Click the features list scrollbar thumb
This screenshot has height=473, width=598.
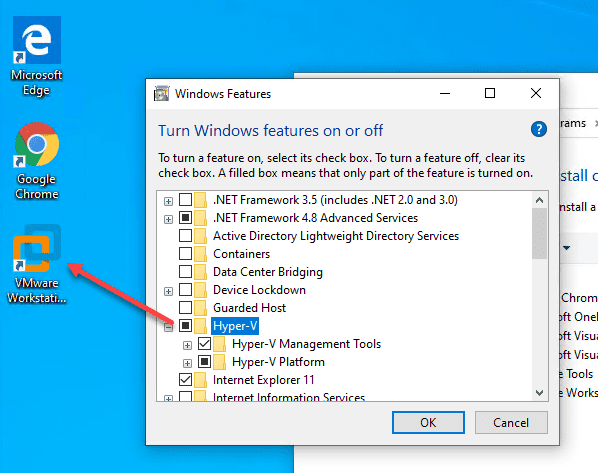pos(539,233)
